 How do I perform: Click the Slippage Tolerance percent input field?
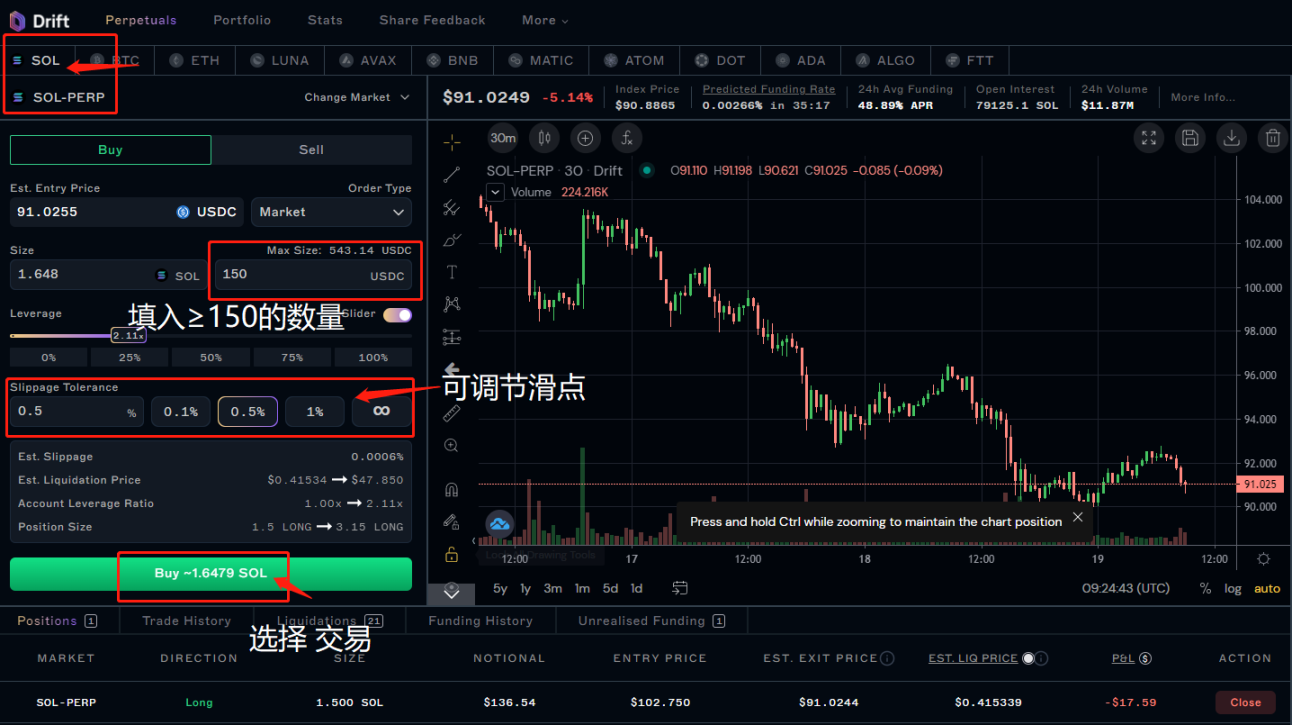pos(70,412)
